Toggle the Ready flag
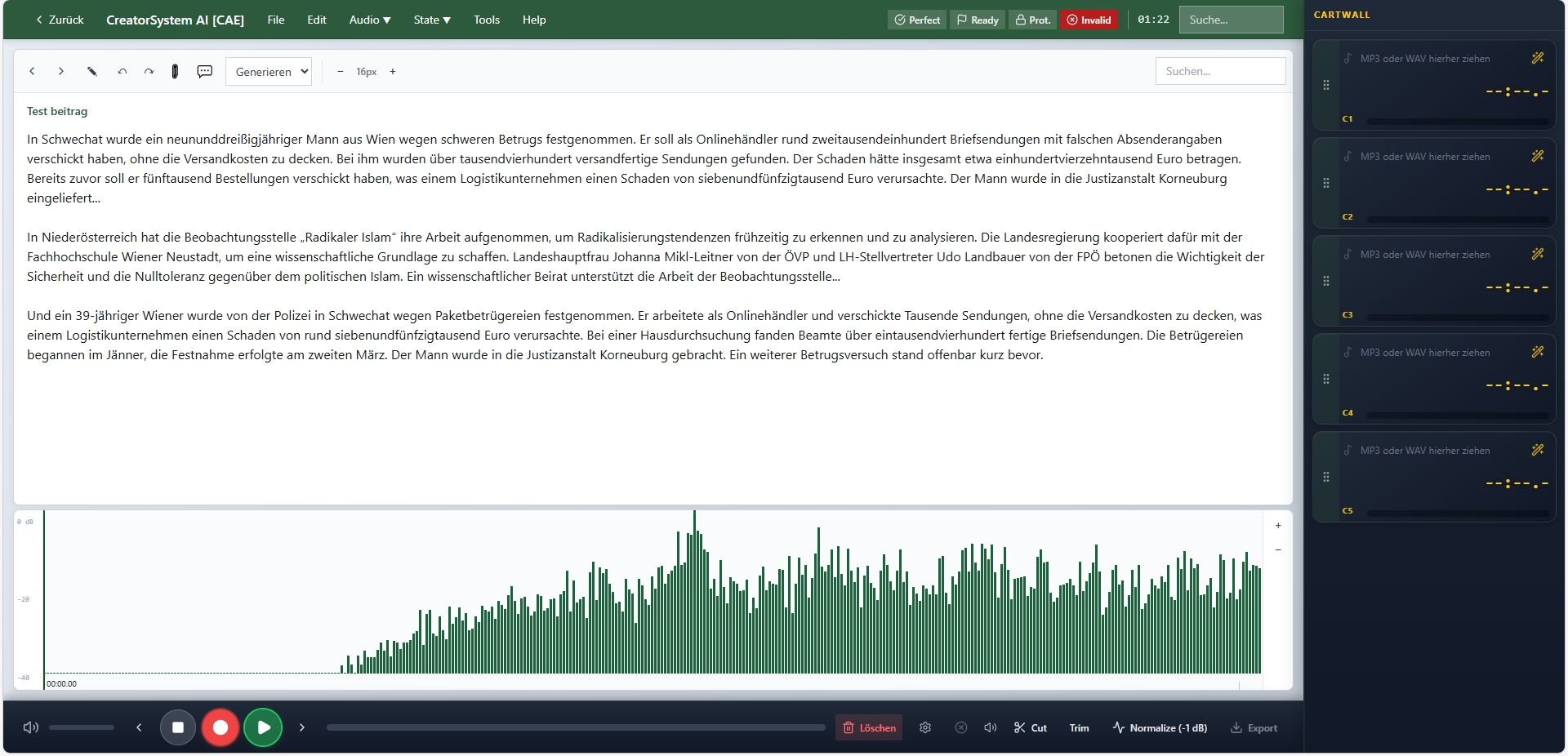1568x756 pixels. [977, 20]
